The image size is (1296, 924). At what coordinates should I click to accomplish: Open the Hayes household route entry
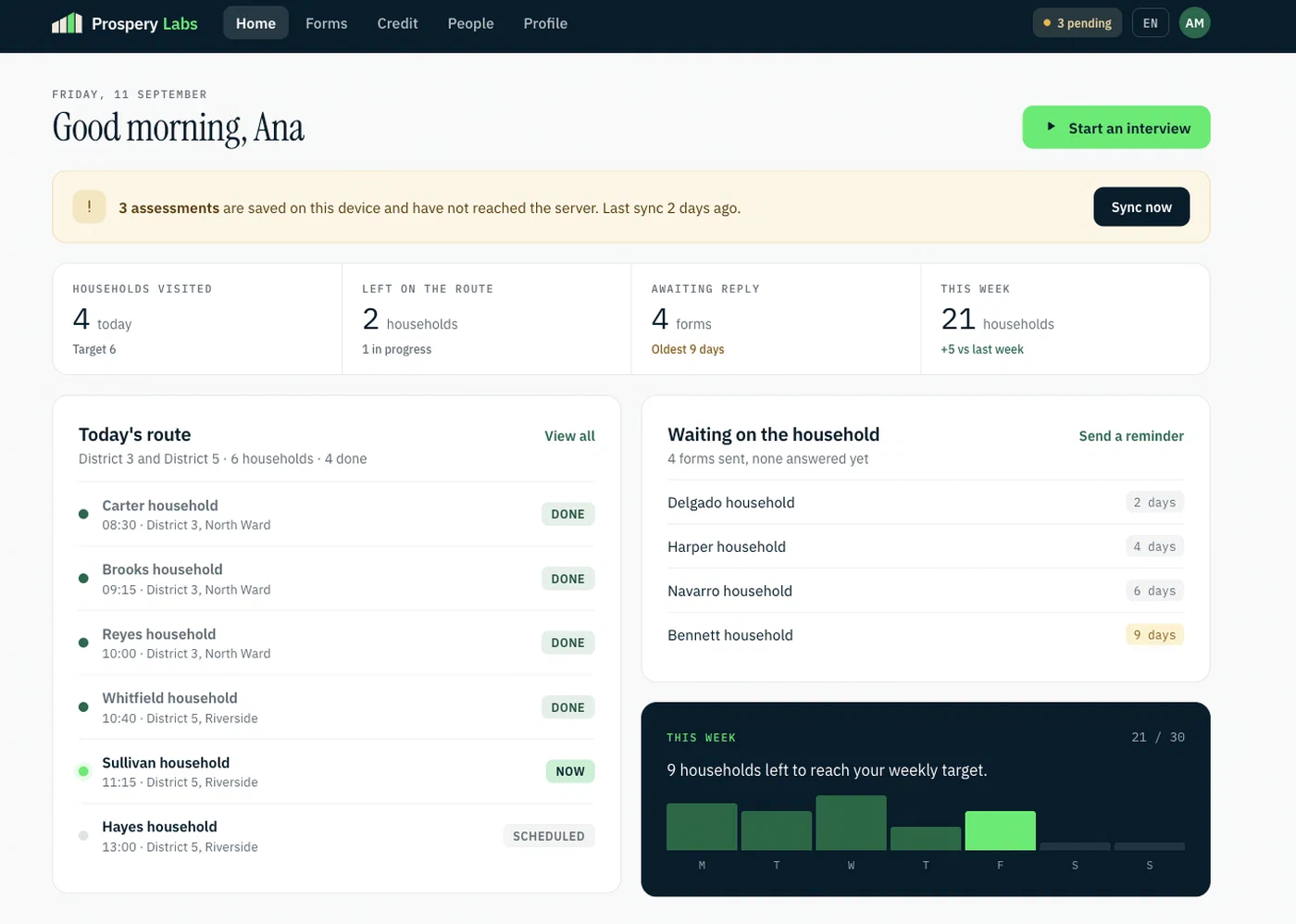click(x=337, y=835)
